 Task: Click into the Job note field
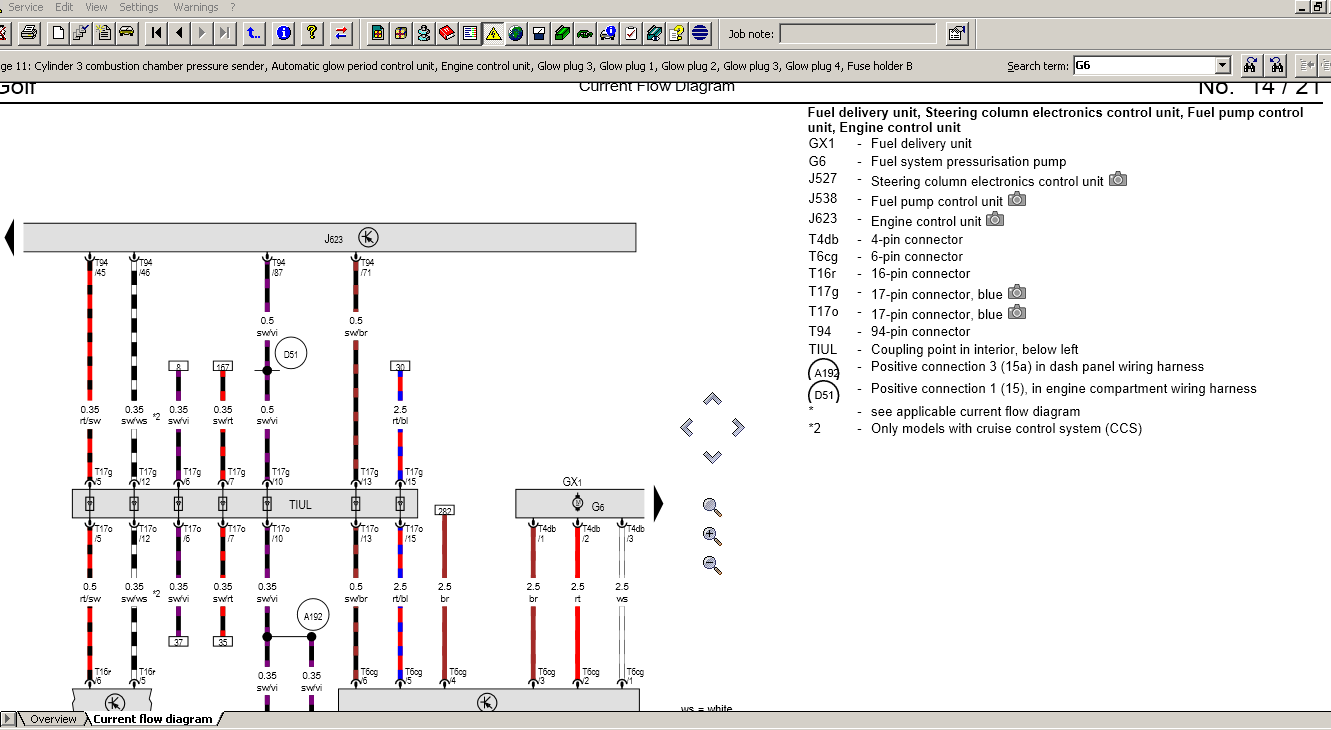coord(858,34)
